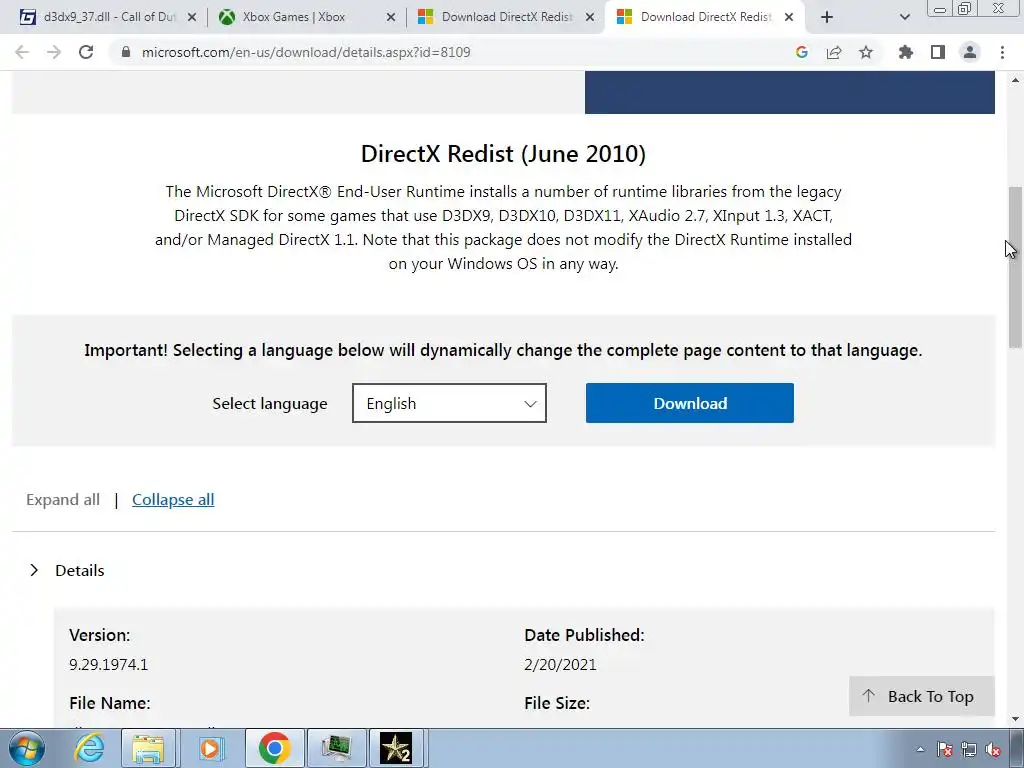
Task: Click the address bar URL
Action: click(x=306, y=52)
